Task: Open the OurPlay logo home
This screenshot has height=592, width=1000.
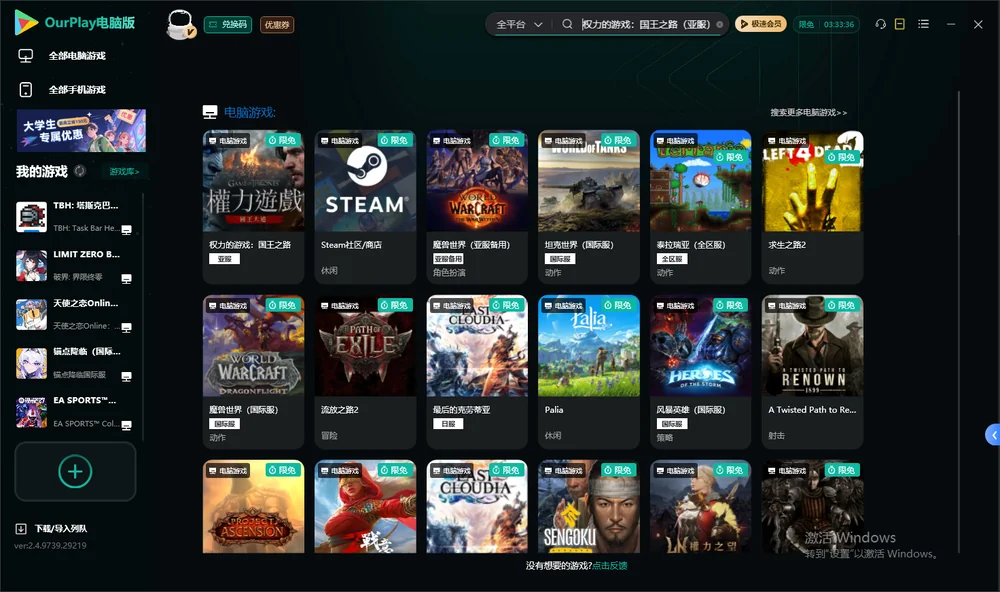Action: click(x=75, y=22)
